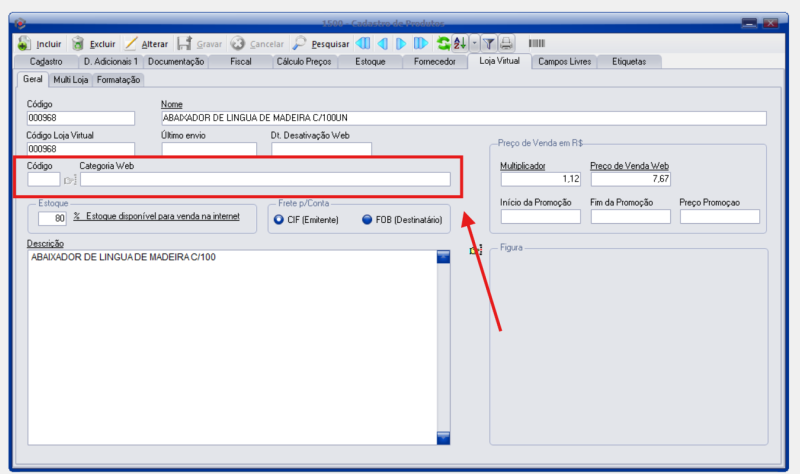Image resolution: width=800 pixels, height=474 pixels.
Task: Click the Alterar pencil icon
Action: 131,44
